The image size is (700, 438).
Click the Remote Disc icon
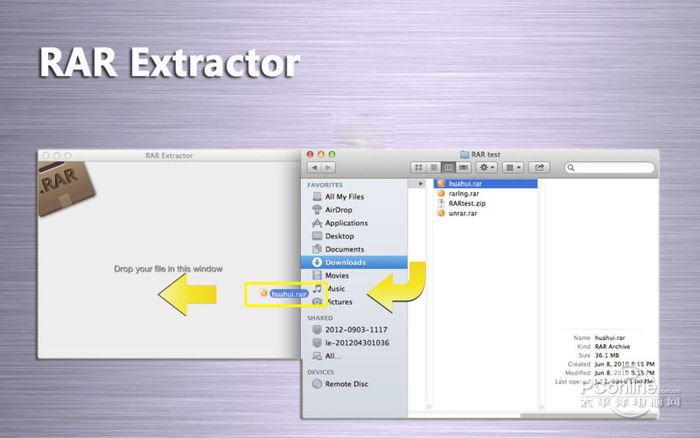pos(317,384)
